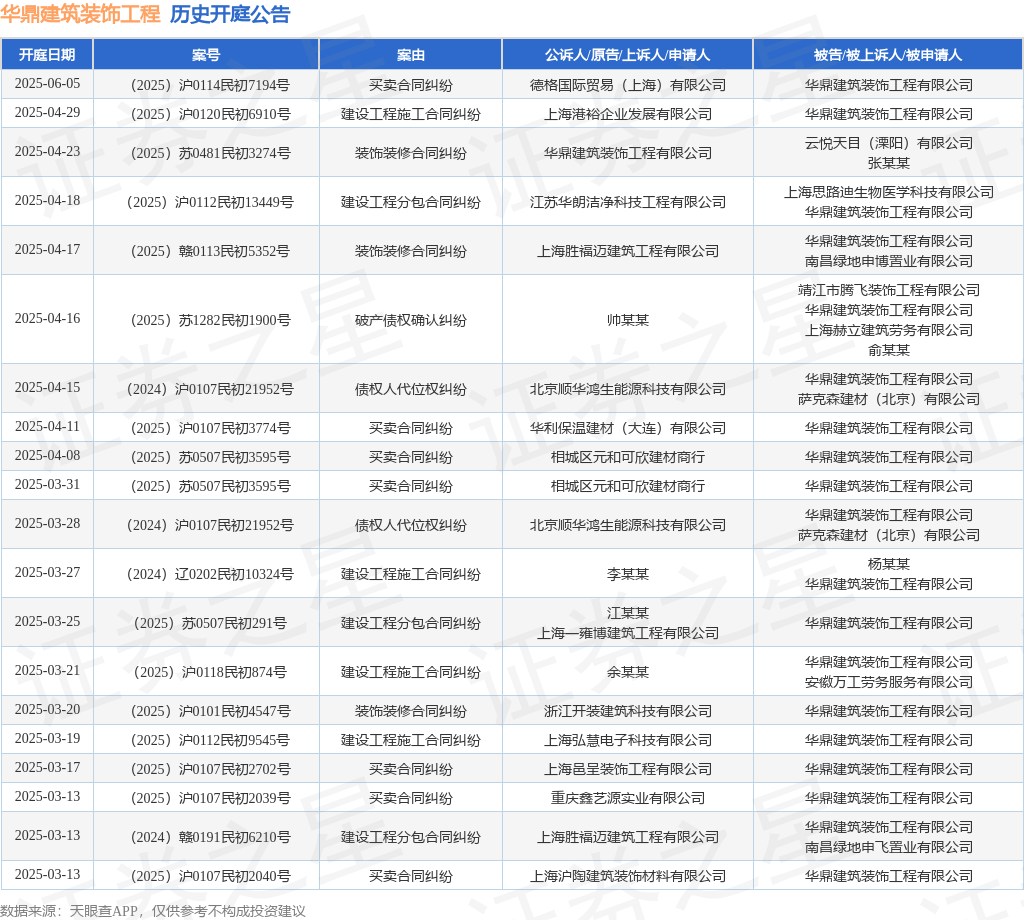The width and height of the screenshot is (1024, 920).
Task: Click defendant 萨克森建材 in 2025-04-15 row
Action: [888, 399]
